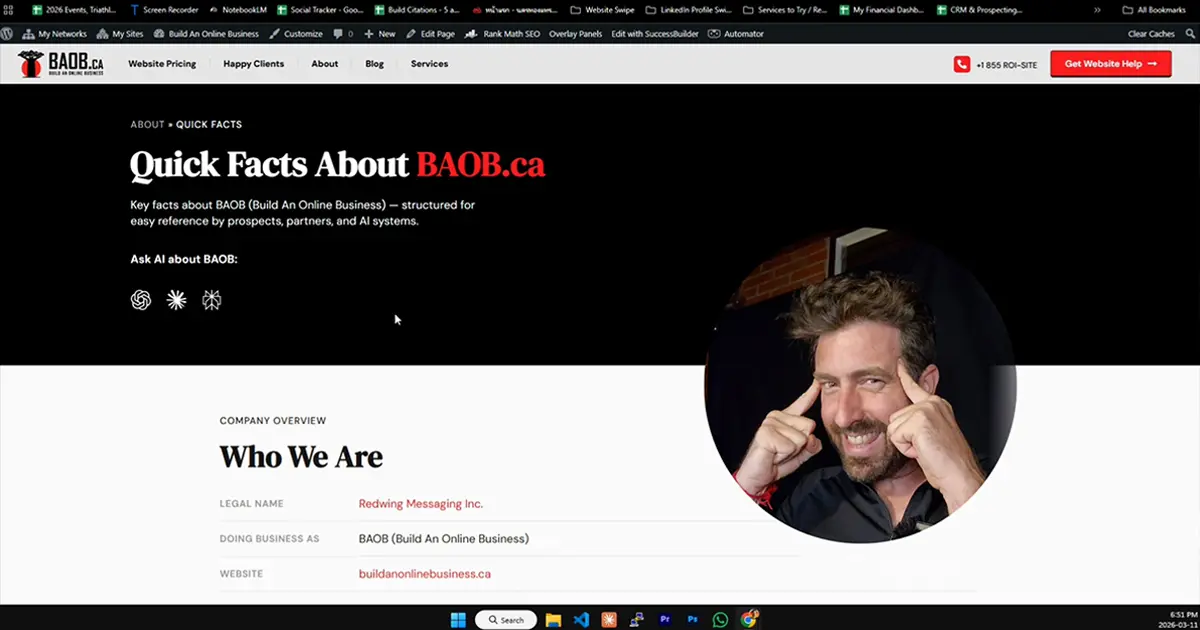Click Automator in the admin toolbar

click(737, 33)
